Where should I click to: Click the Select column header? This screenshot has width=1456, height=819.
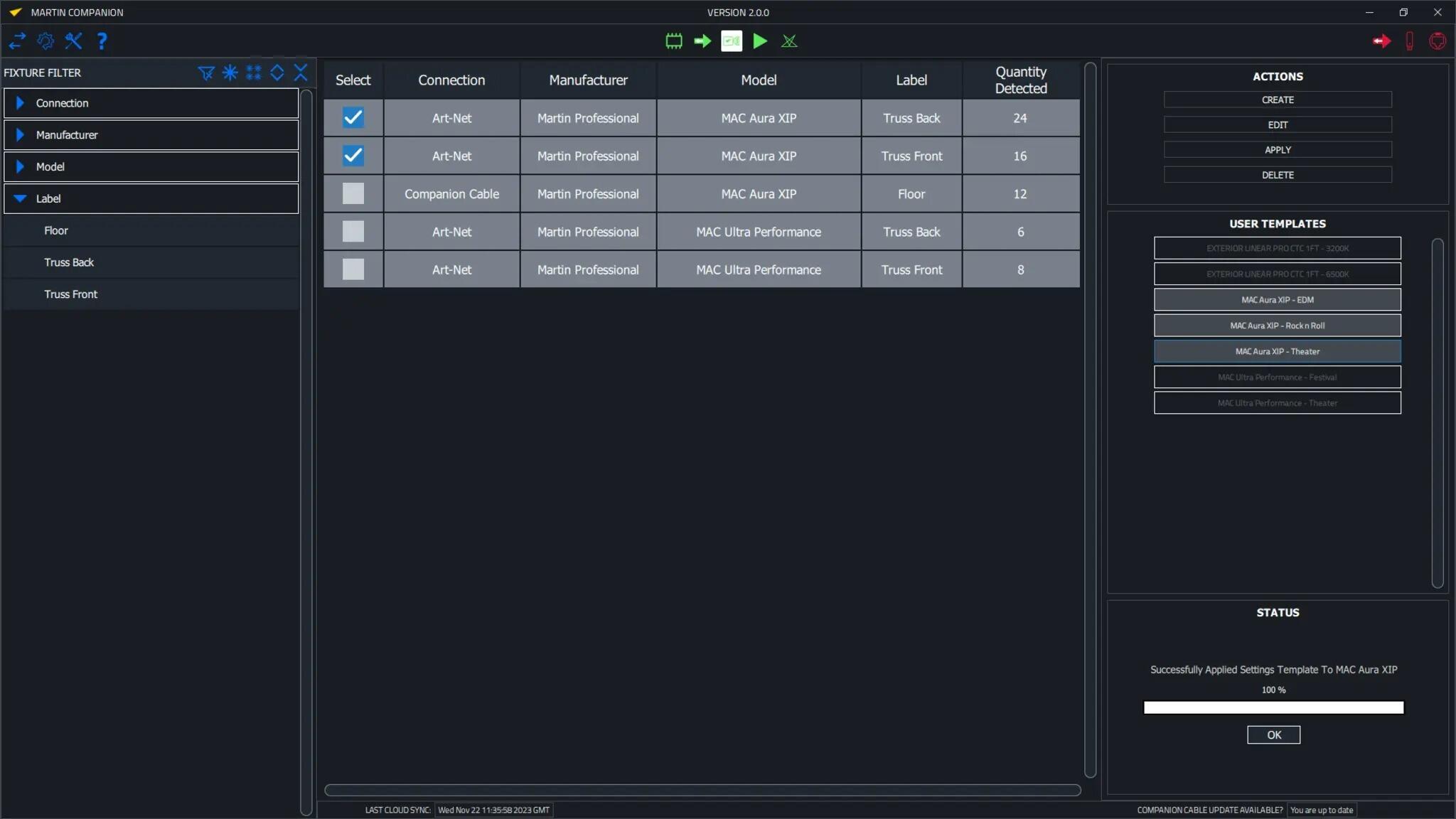coord(353,80)
